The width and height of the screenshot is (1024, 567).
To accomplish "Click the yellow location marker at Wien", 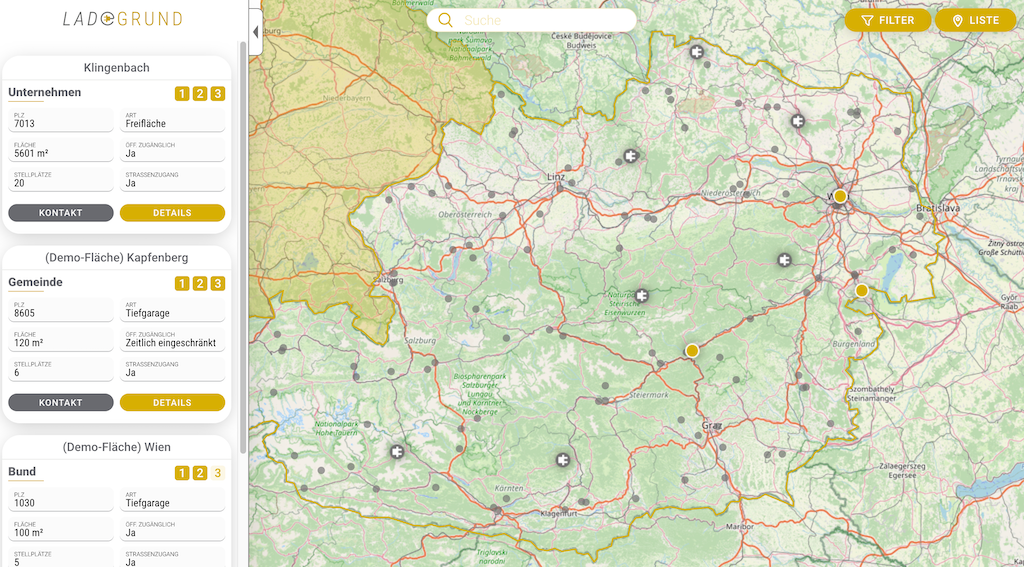I will point(840,196).
